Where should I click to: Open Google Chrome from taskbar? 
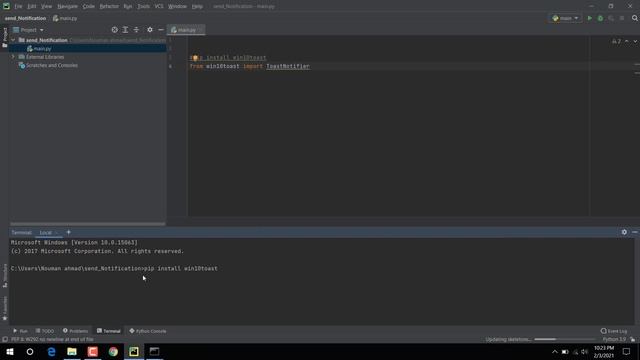(113, 351)
